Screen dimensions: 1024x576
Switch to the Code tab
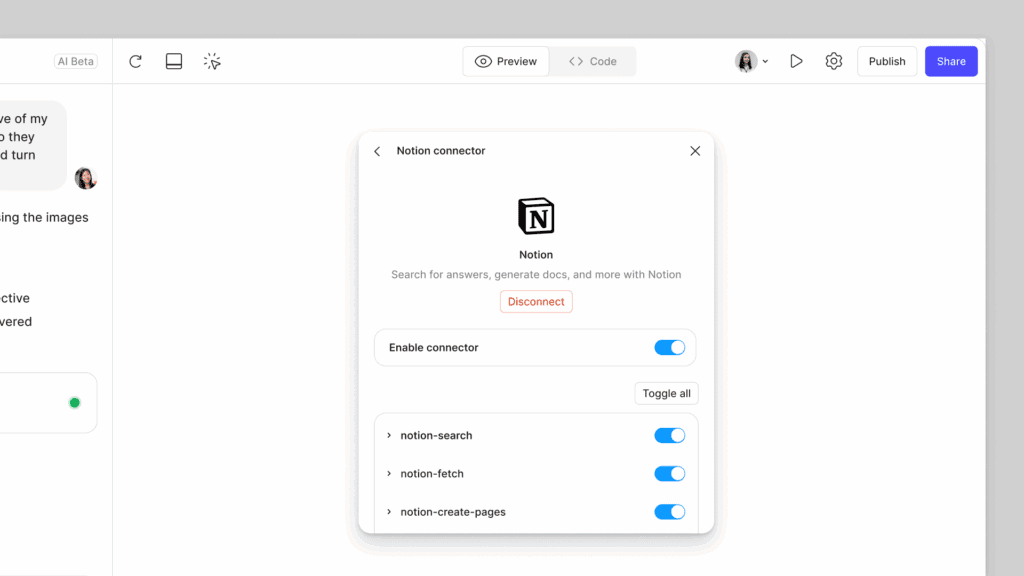tap(592, 61)
